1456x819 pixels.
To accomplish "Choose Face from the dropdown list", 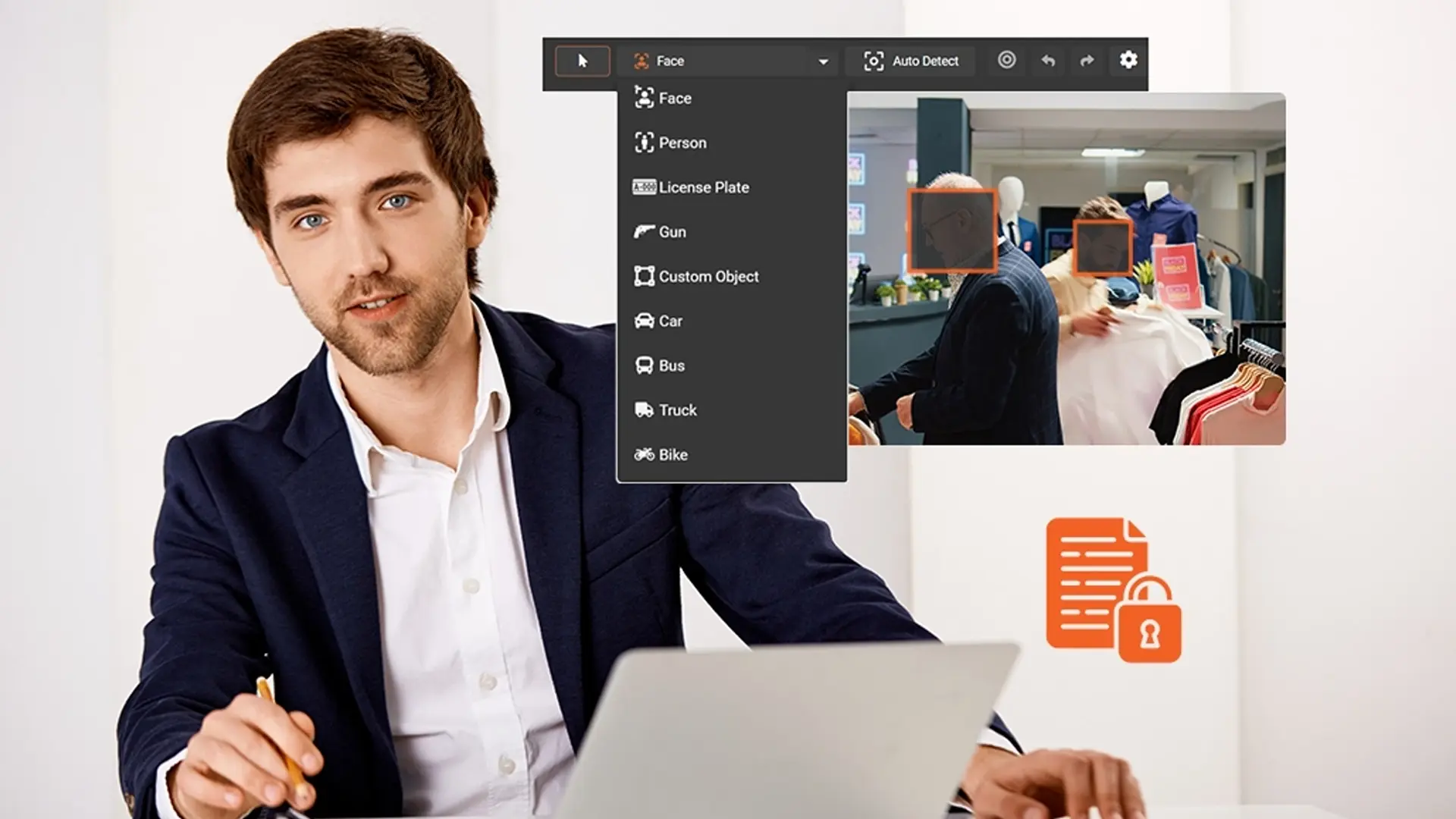I will point(674,98).
